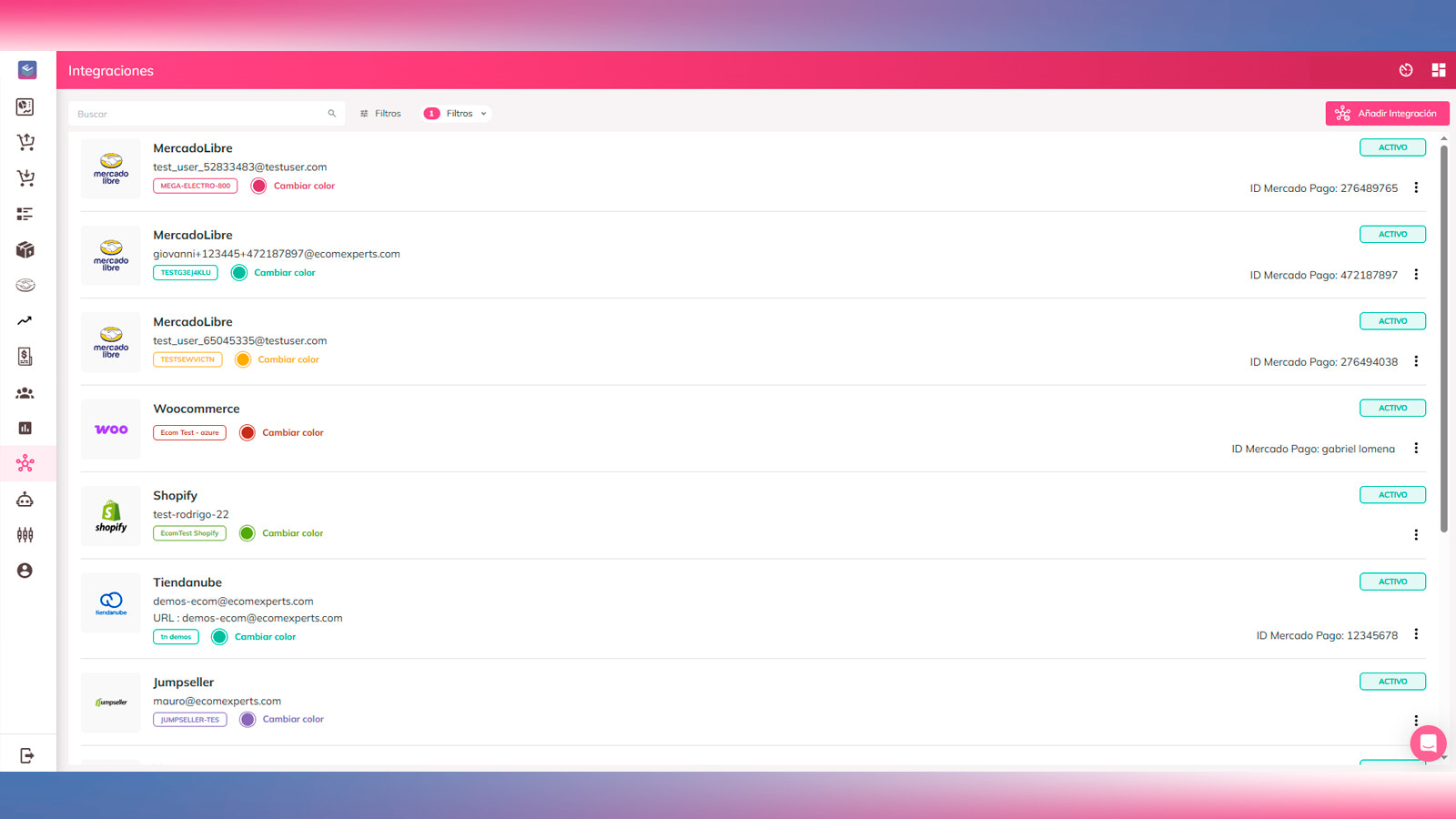The height and width of the screenshot is (819, 1456).
Task: Open the Filtros button with sliders icon
Action: (380, 114)
